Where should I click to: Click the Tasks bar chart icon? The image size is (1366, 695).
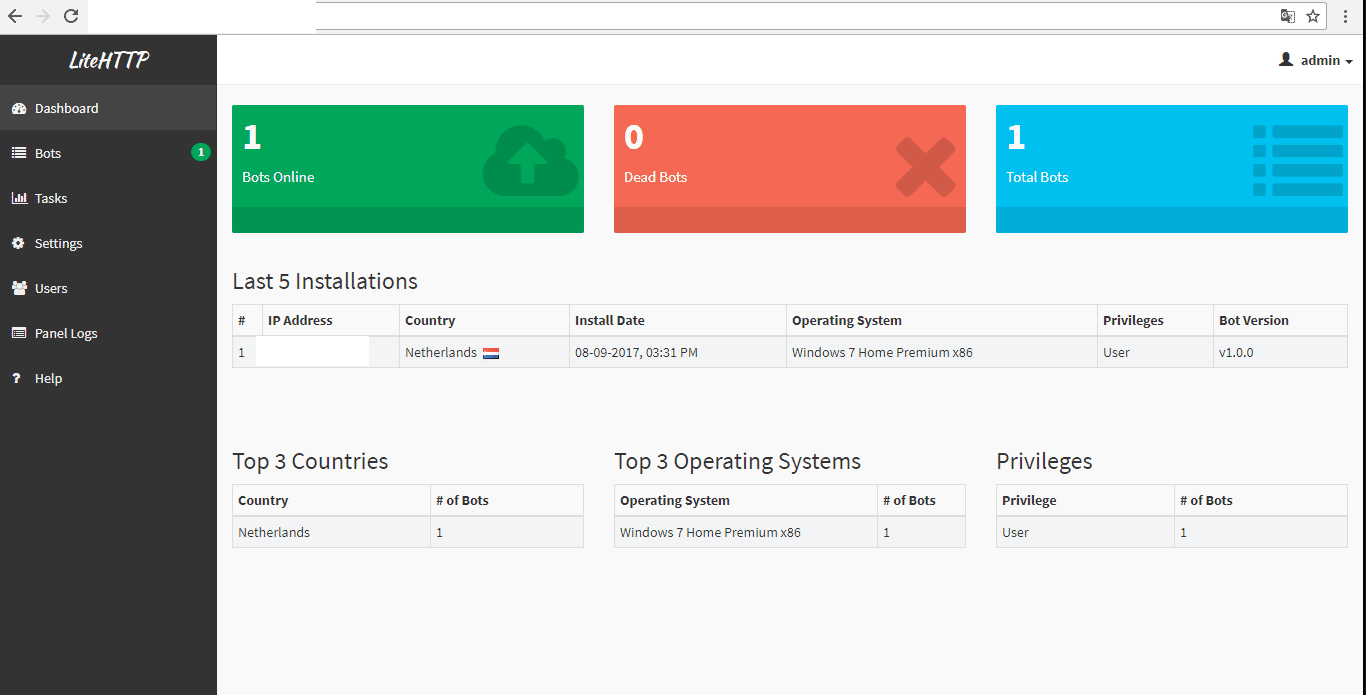click(18, 198)
